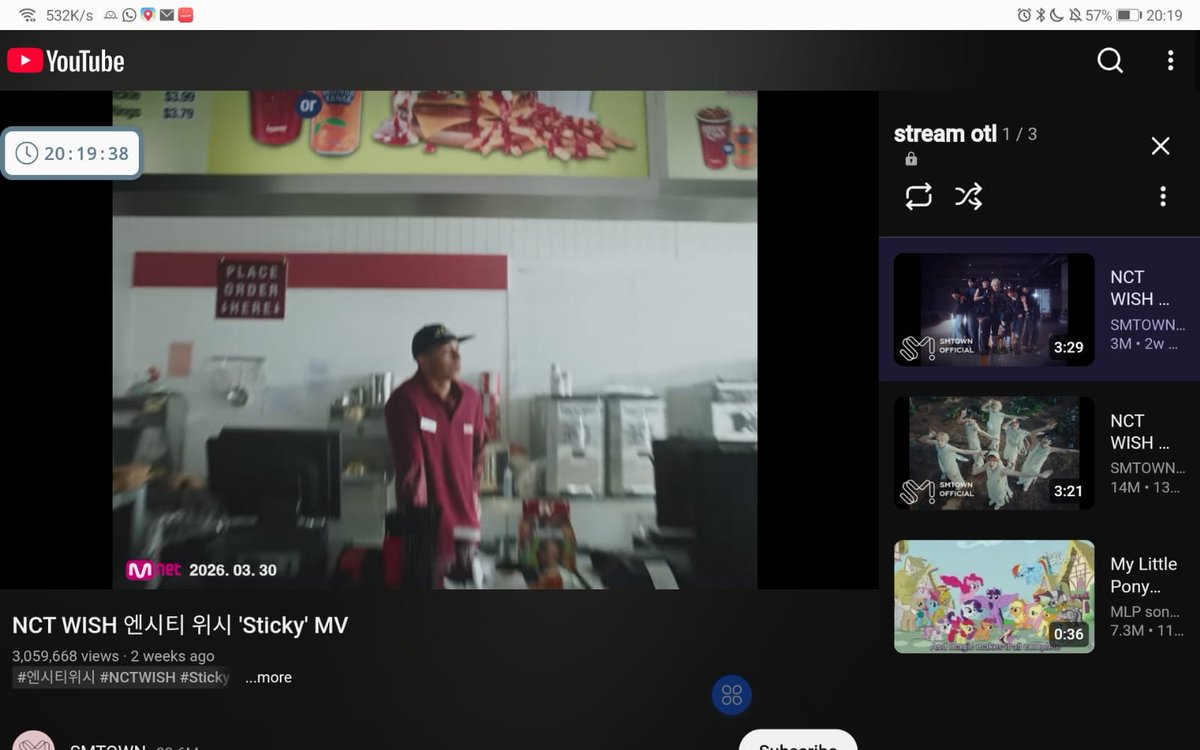Image resolution: width=1200 pixels, height=750 pixels.
Task: Toggle playlist loop
Action: click(918, 196)
